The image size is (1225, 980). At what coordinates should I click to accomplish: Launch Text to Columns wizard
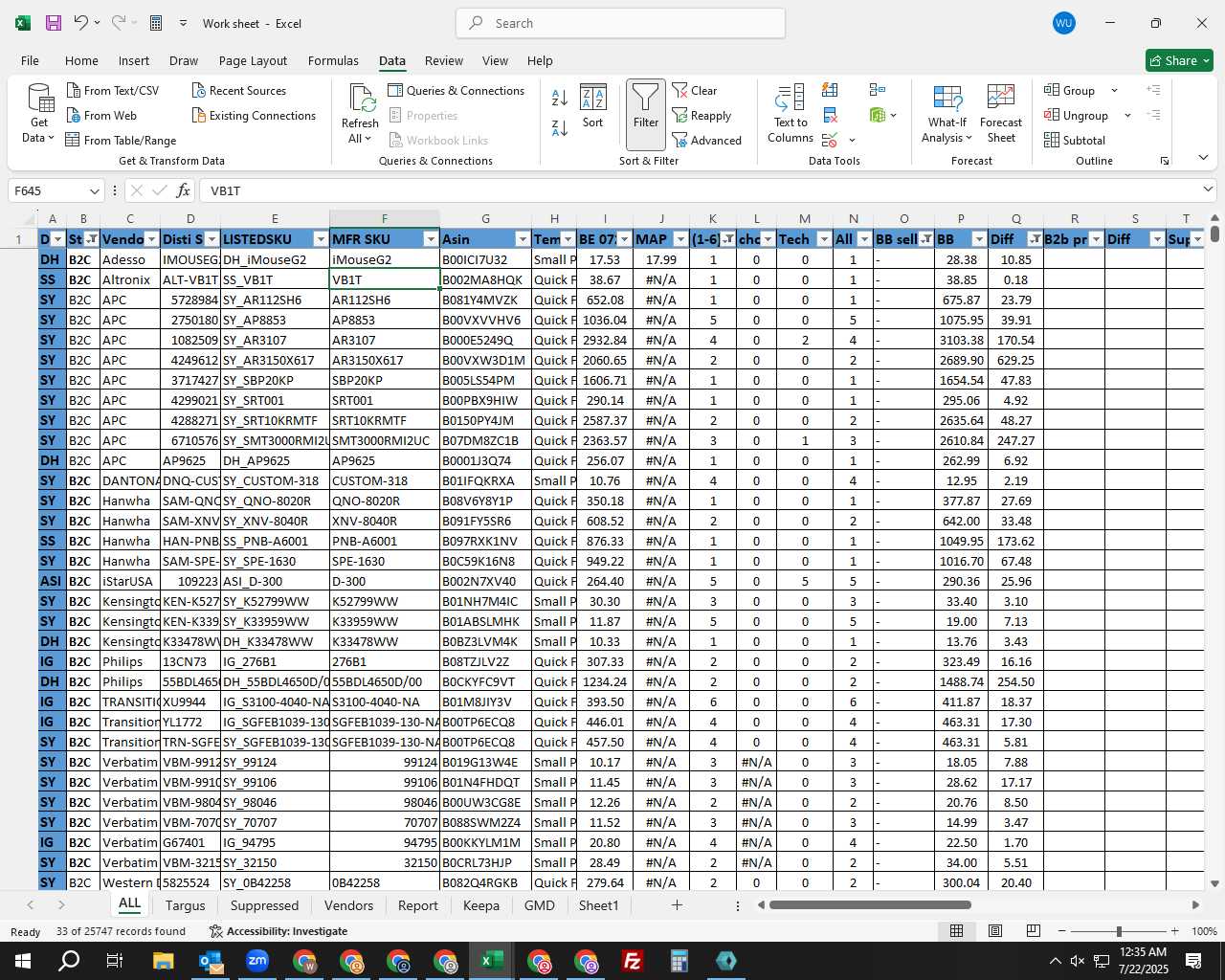pyautogui.click(x=791, y=114)
